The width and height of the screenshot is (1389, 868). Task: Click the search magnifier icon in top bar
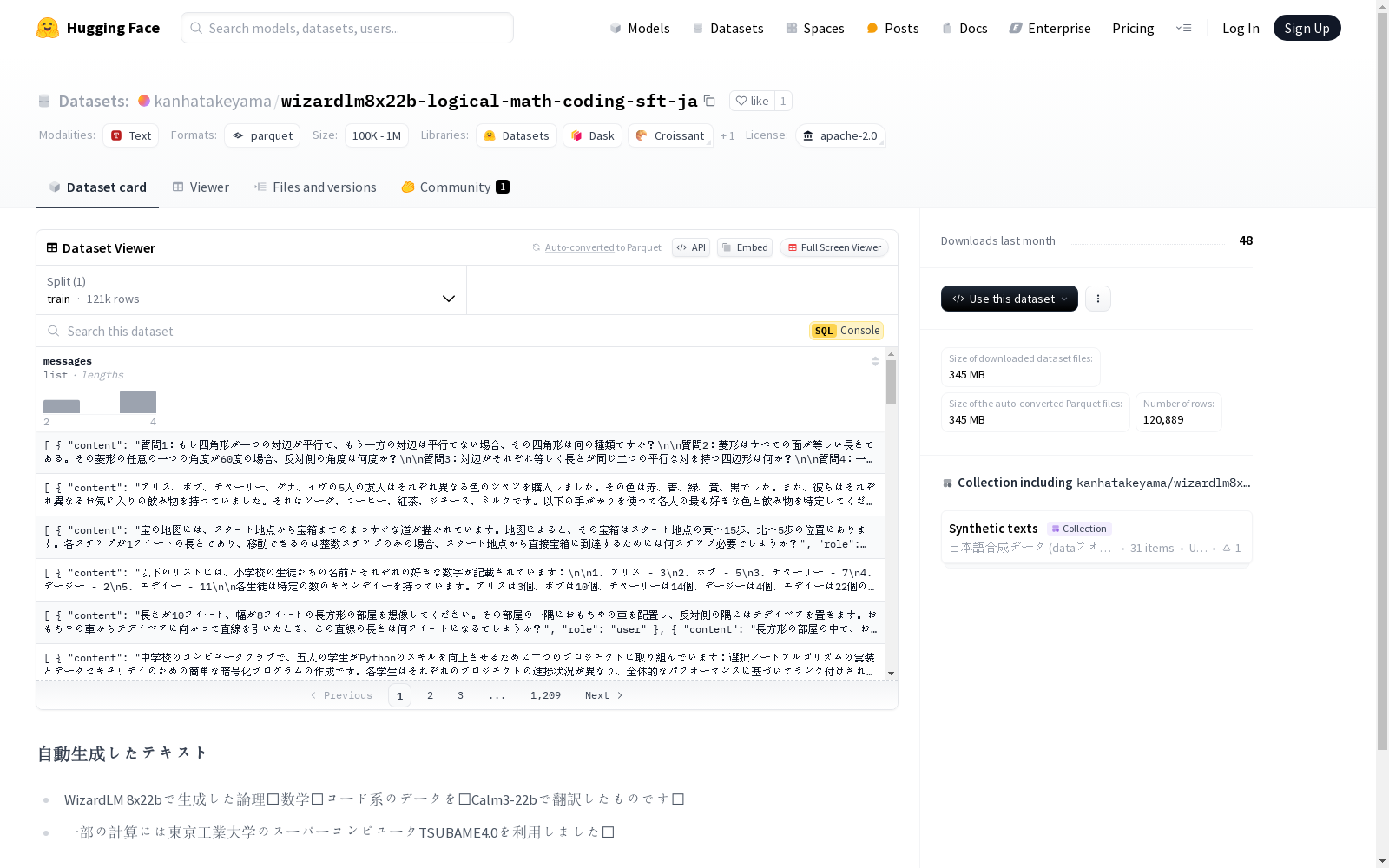coord(197,28)
